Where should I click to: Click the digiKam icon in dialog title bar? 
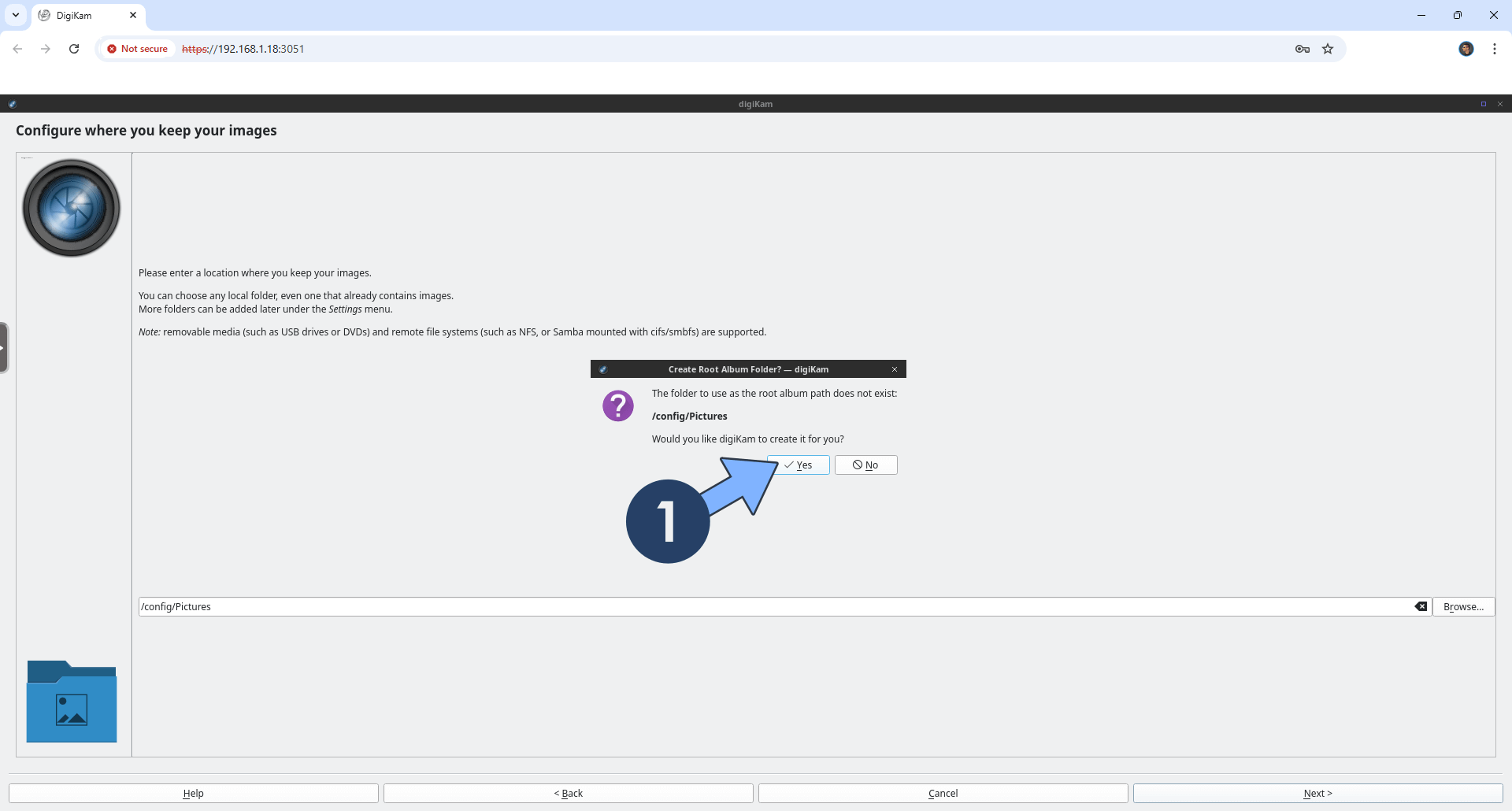[x=602, y=369]
